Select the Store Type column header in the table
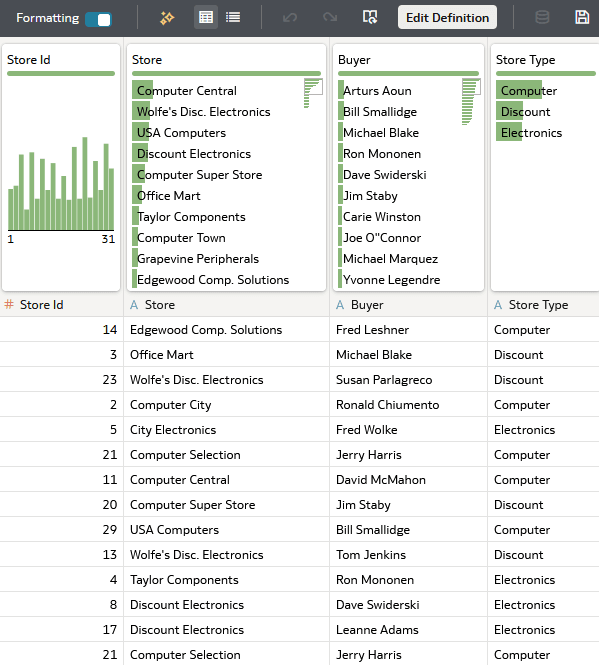This screenshot has height=665, width=599. (543, 305)
